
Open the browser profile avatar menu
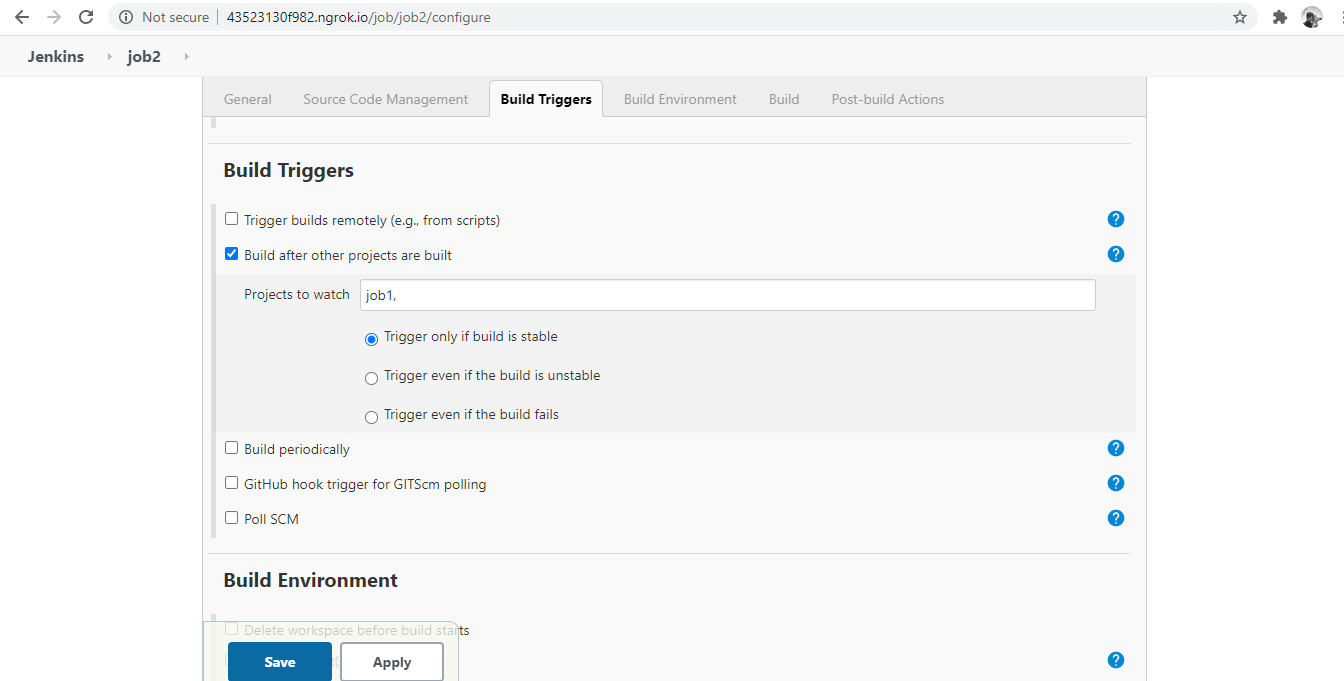pos(1311,16)
